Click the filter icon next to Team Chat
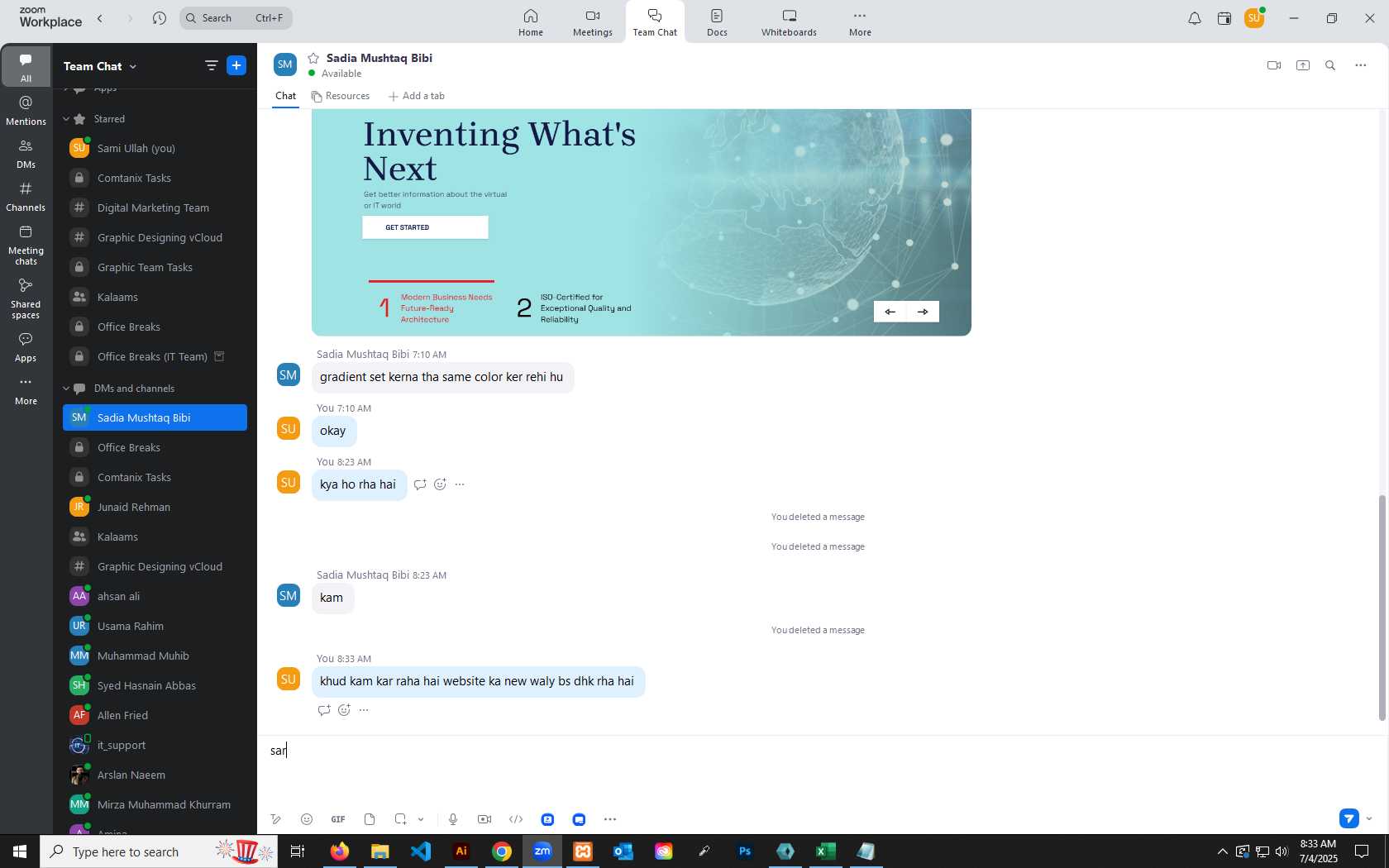This screenshot has height=868, width=1389. pos(212,65)
